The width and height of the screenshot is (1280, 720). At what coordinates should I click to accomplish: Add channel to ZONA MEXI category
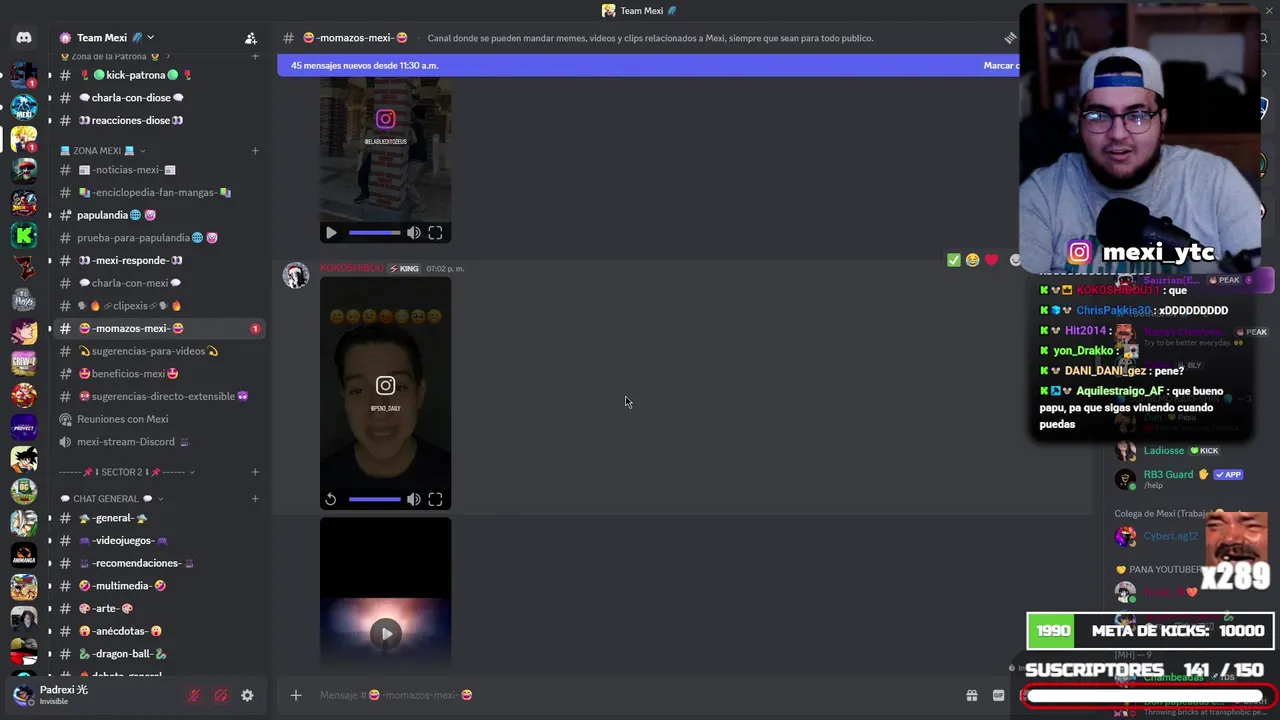[x=255, y=151]
